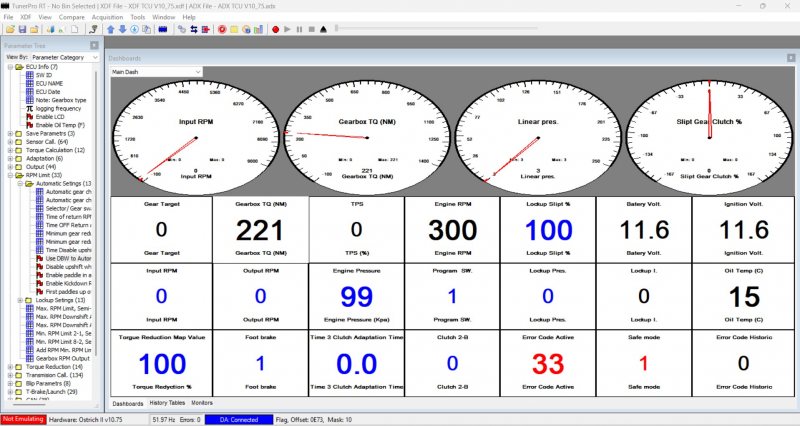Select the Enable Oil Temp (F) flag
This screenshot has height=426, width=800.
[62, 125]
